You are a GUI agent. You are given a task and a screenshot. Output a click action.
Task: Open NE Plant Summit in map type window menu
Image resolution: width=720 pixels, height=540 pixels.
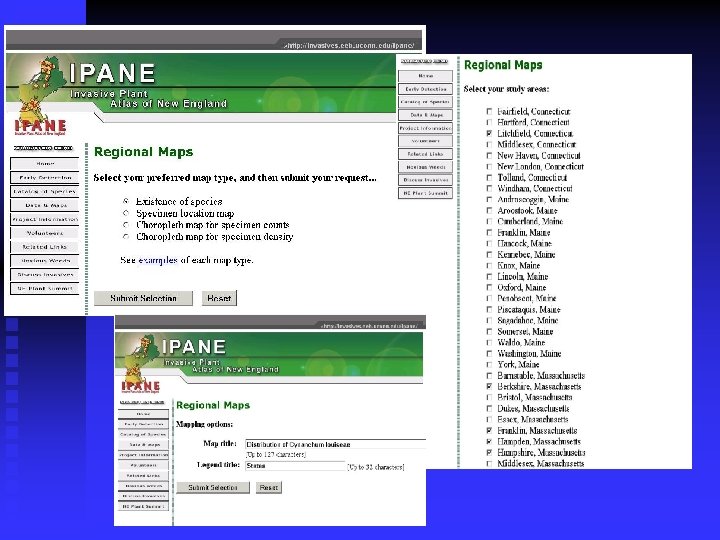pos(45,288)
